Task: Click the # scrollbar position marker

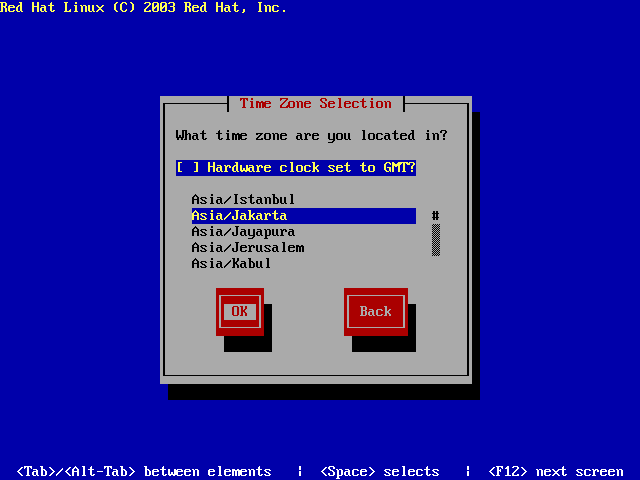Action: point(436,216)
